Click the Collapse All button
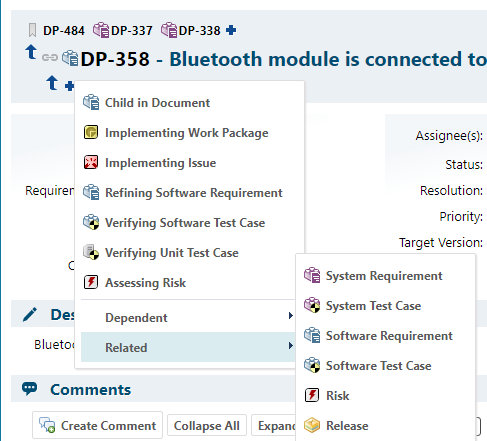The image size is (487, 441). (207, 425)
